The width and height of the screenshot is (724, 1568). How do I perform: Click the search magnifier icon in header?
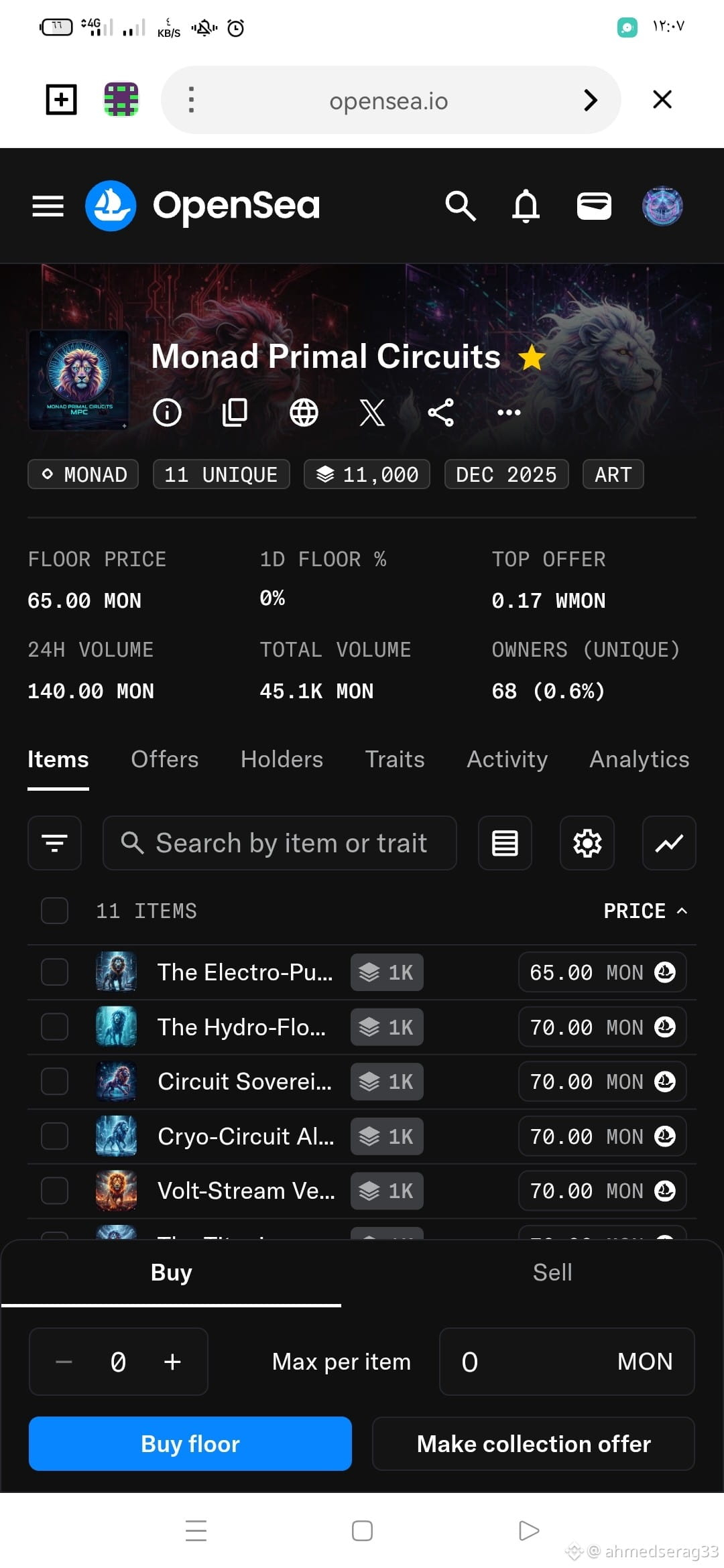(461, 206)
